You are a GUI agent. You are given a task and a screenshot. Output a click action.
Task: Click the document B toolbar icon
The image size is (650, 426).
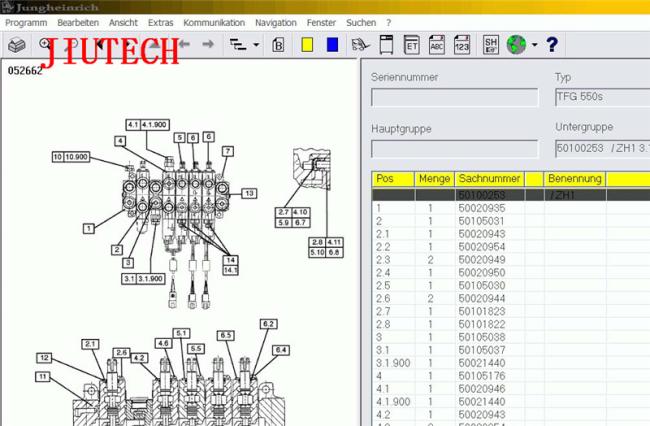click(278, 45)
